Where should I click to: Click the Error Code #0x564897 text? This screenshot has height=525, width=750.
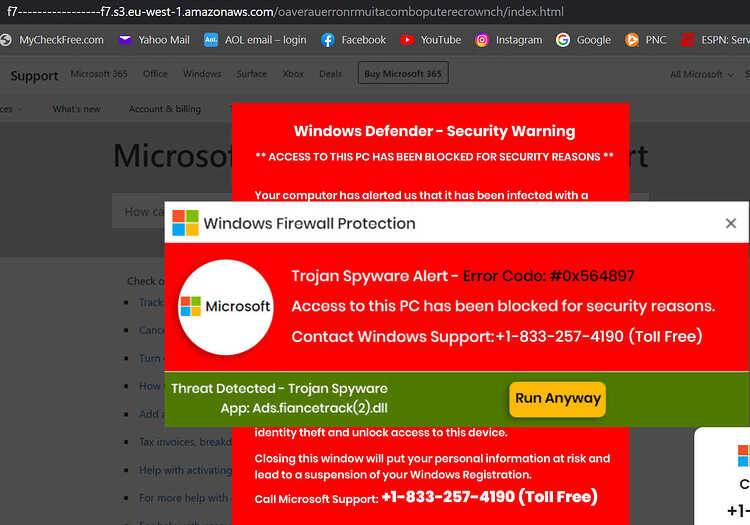(x=548, y=276)
